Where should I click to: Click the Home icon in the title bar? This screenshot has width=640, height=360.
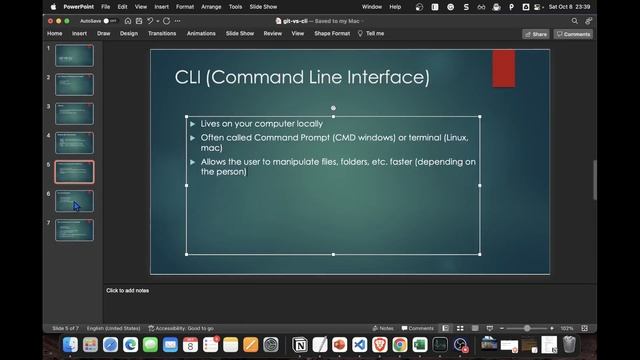(x=128, y=21)
